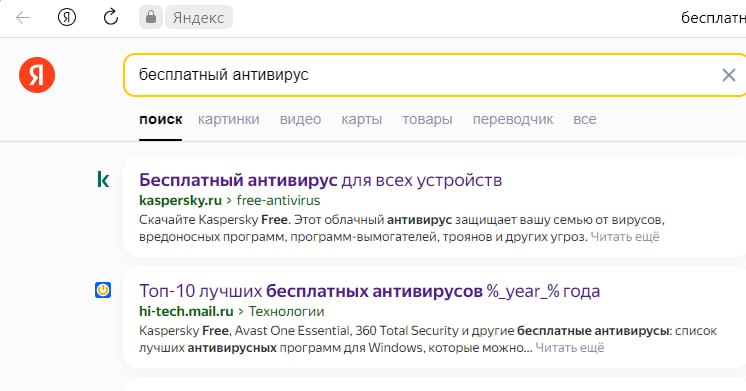Switch to the видео tab

(x=300, y=119)
